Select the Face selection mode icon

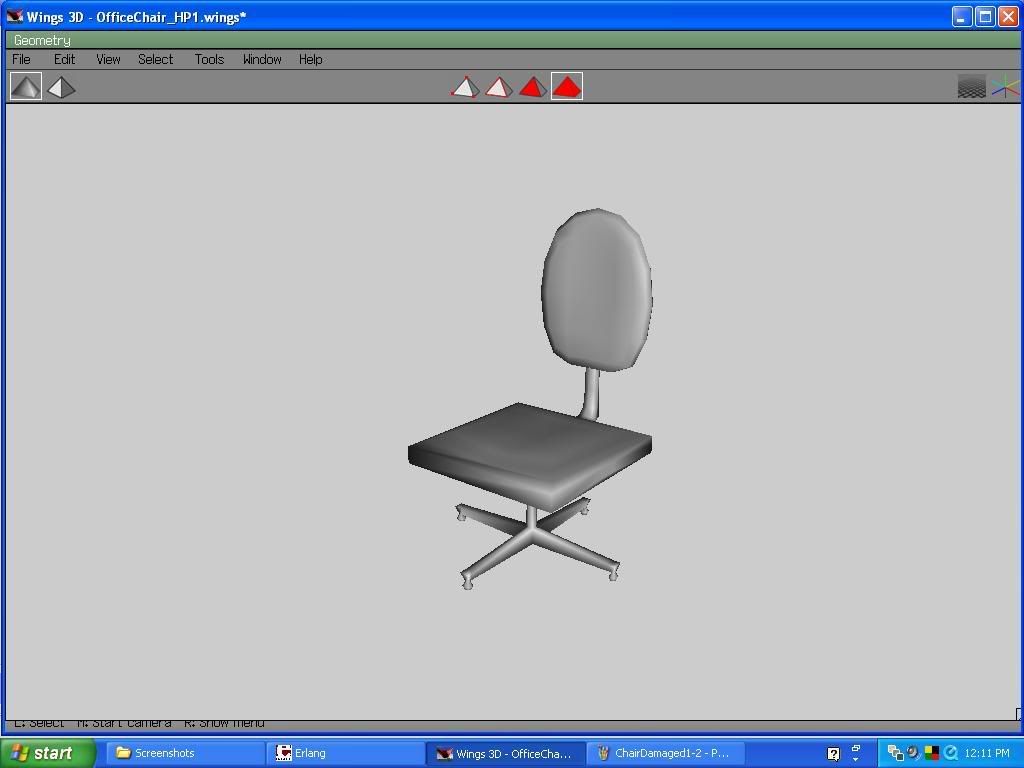(x=533, y=87)
